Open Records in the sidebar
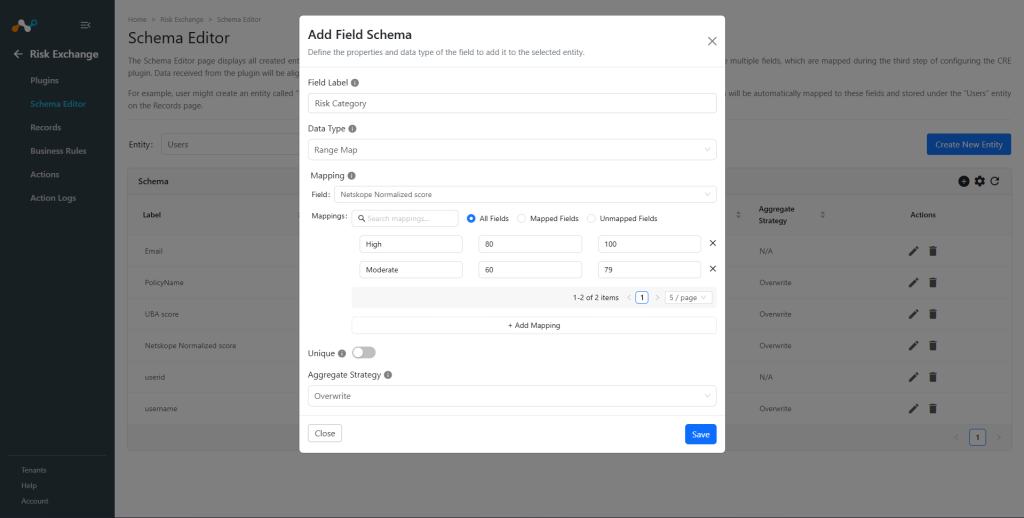Image resolution: width=1024 pixels, height=518 pixels. click(46, 127)
